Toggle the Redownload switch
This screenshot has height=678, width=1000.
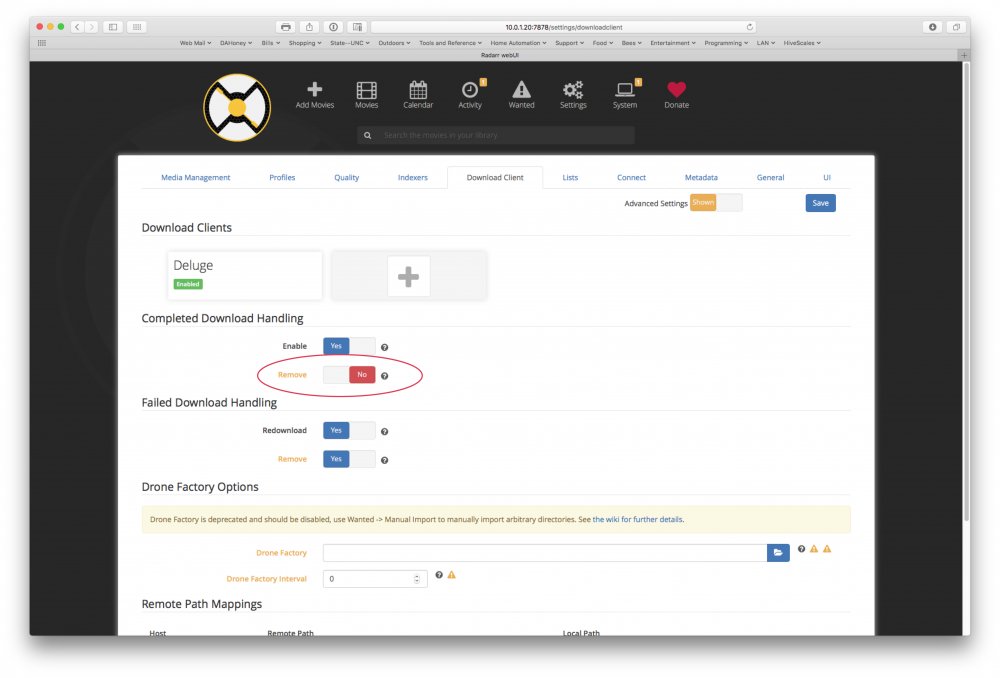[x=349, y=431]
